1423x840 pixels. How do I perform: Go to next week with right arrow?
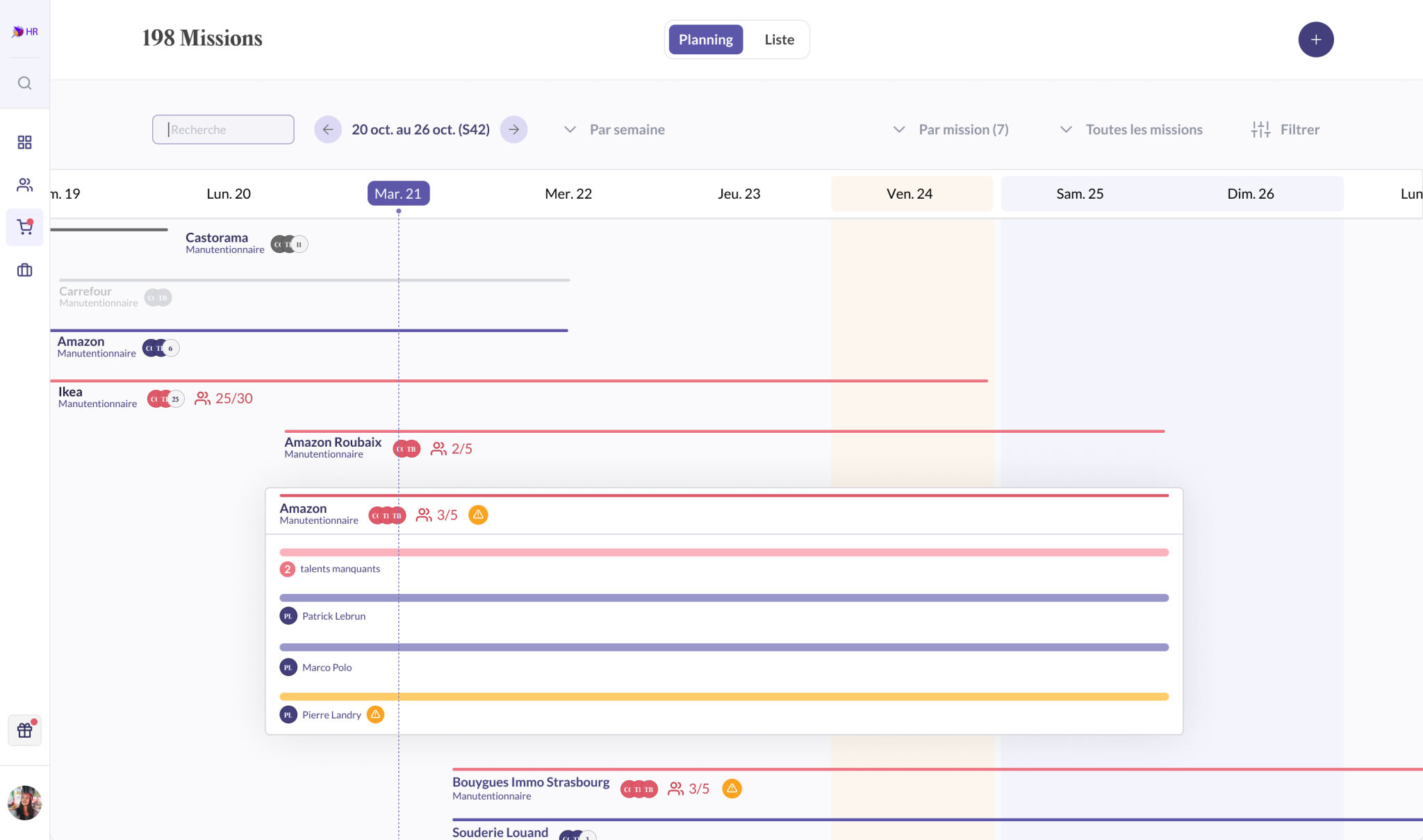point(513,129)
